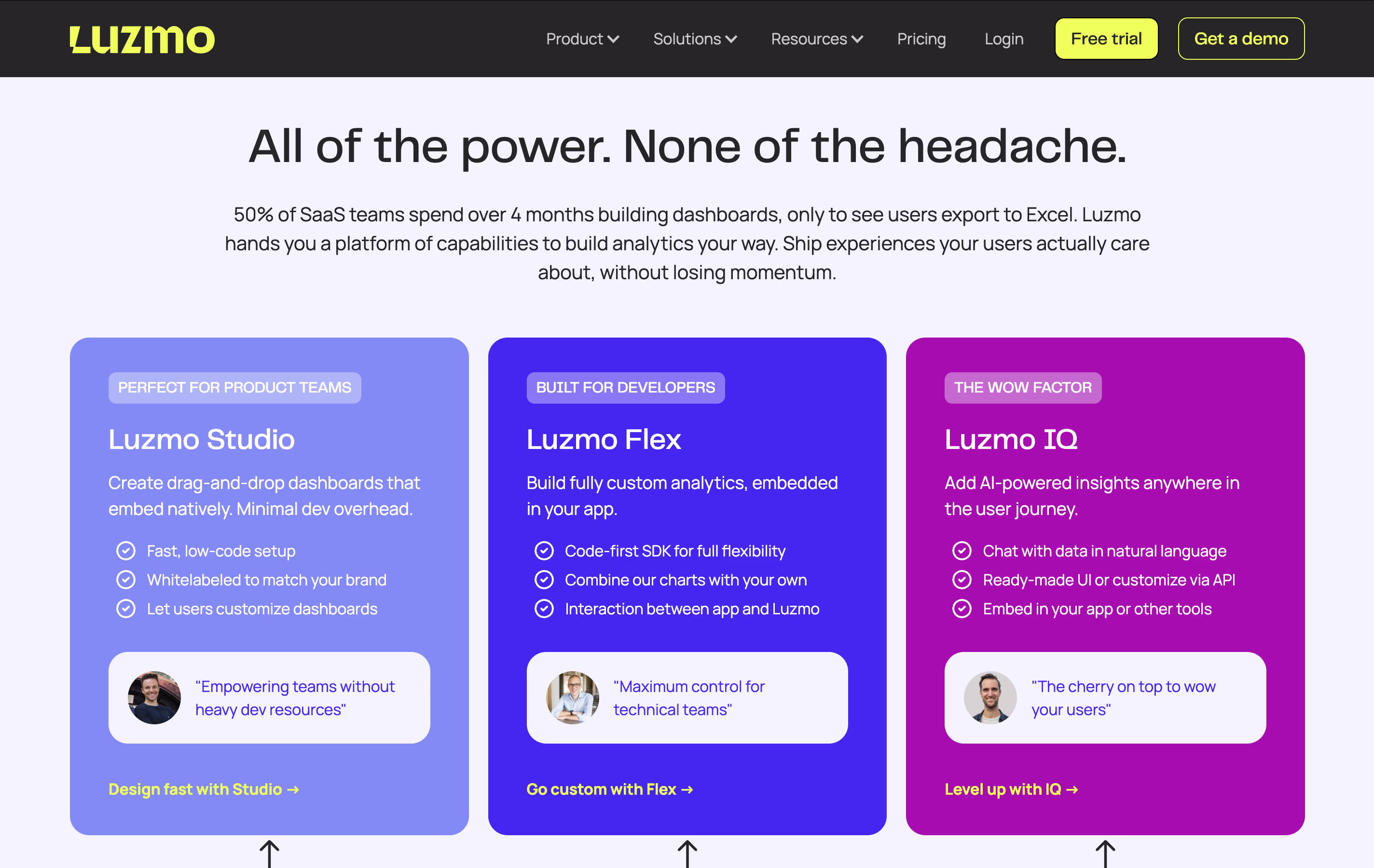The height and width of the screenshot is (868, 1374).
Task: Click the Built for Developers badge
Action: click(625, 388)
